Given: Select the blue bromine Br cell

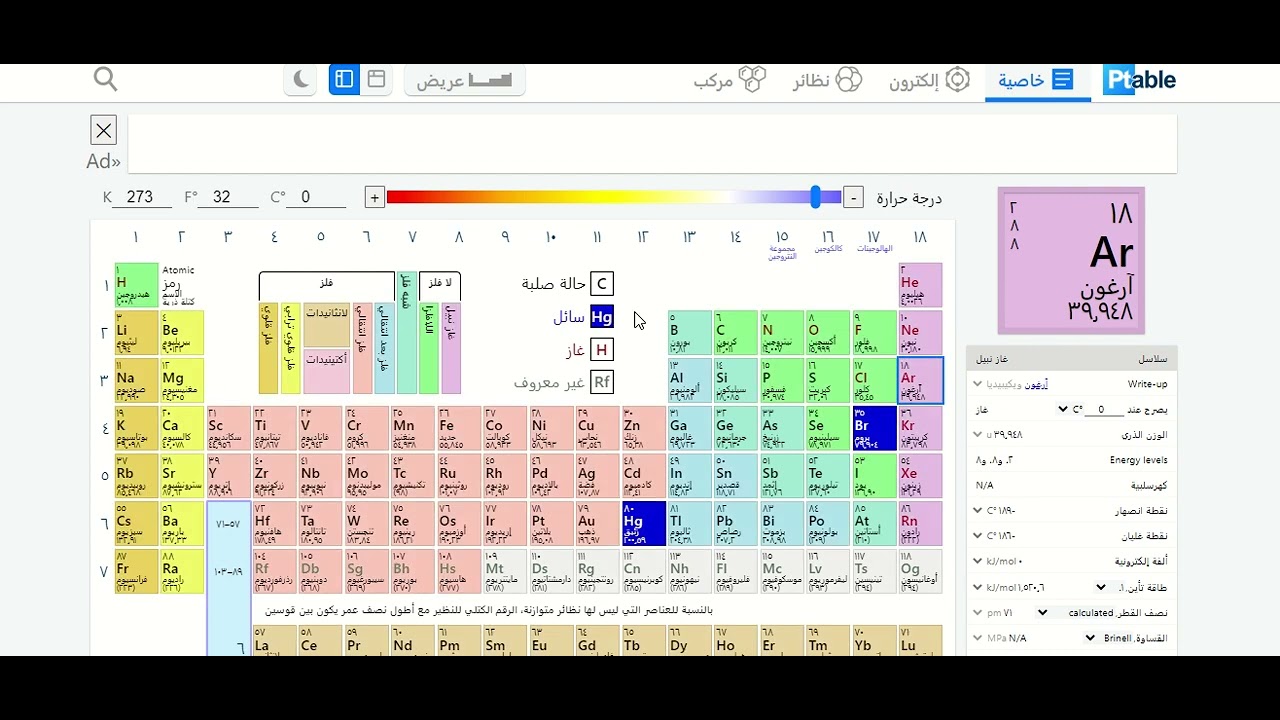Looking at the screenshot, I should [874, 427].
